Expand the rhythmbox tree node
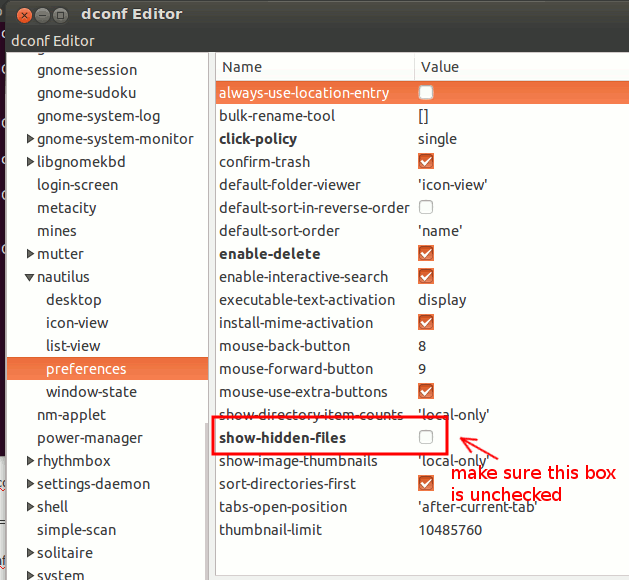Screen dimensions: 629x580 [30, 460]
